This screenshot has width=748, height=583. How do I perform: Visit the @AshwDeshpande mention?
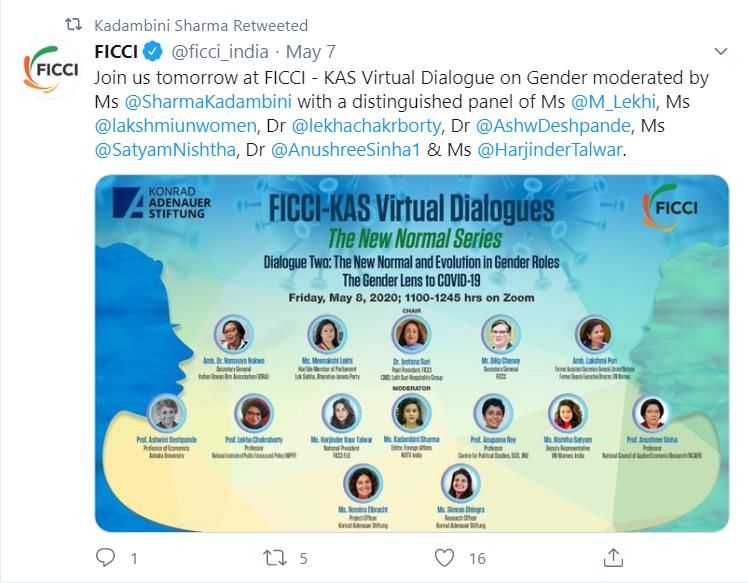point(553,126)
